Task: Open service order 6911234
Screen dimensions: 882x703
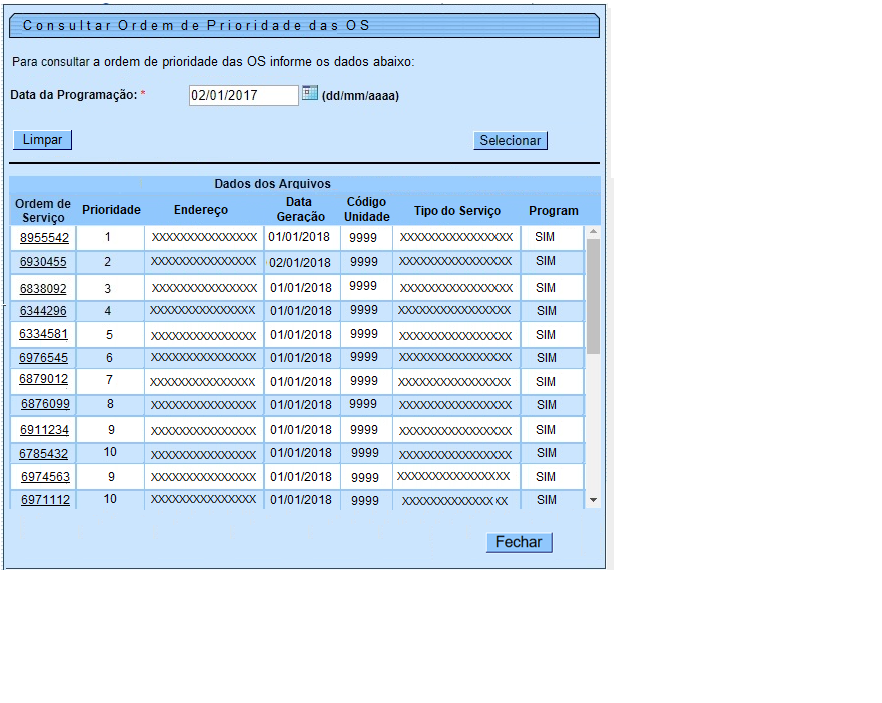Action: point(45,429)
